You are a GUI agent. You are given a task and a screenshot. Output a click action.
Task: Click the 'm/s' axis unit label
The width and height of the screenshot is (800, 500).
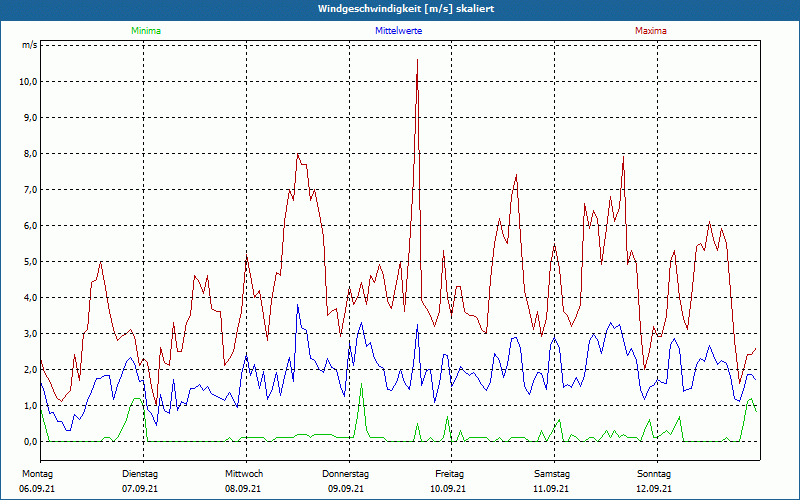click(30, 45)
